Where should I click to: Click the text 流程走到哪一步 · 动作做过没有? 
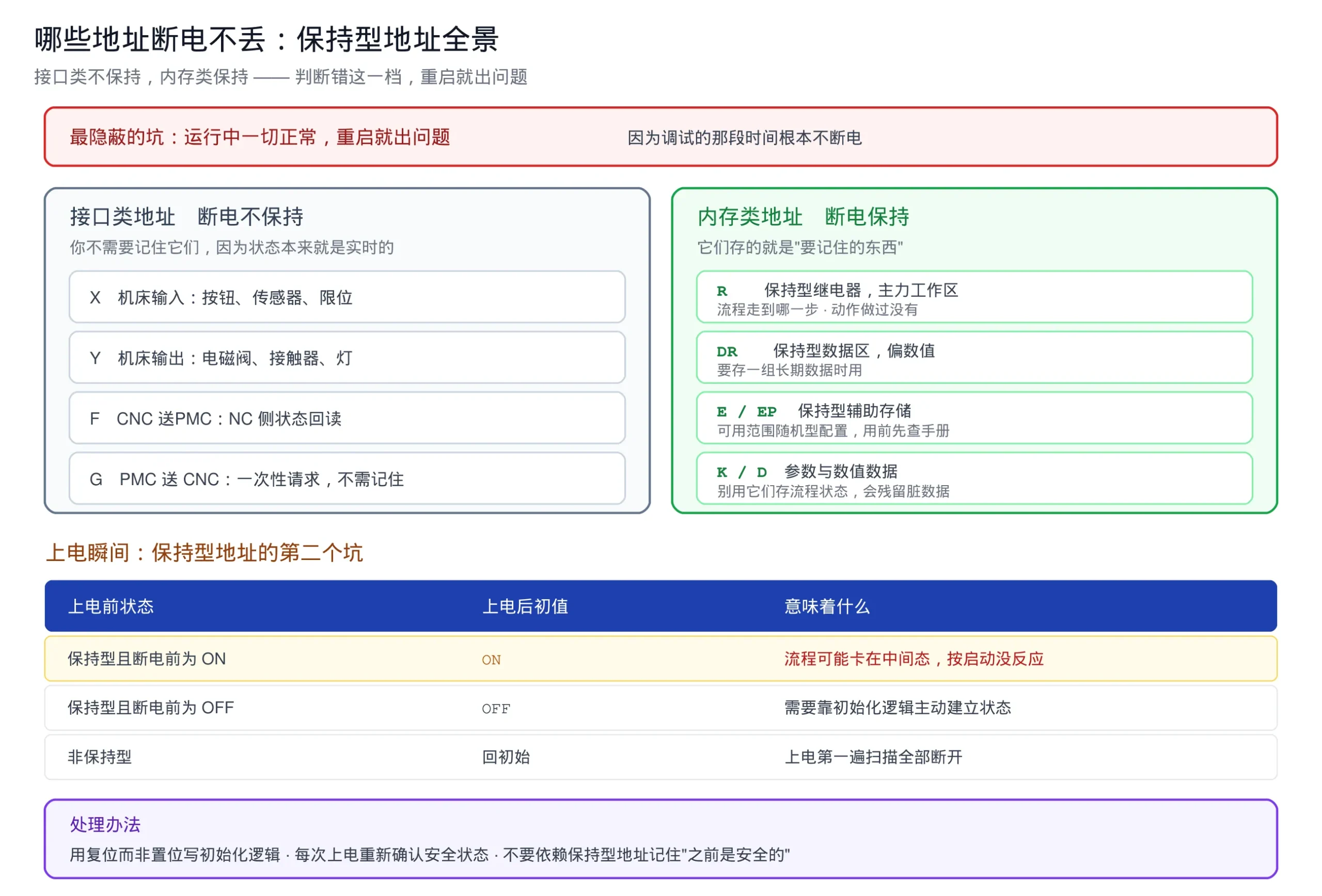[x=817, y=310]
